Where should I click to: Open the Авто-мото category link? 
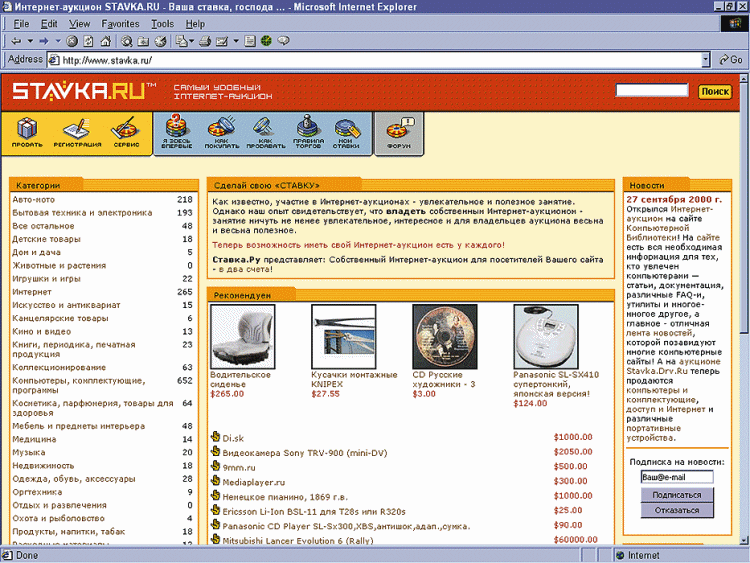pyautogui.click(x=33, y=199)
